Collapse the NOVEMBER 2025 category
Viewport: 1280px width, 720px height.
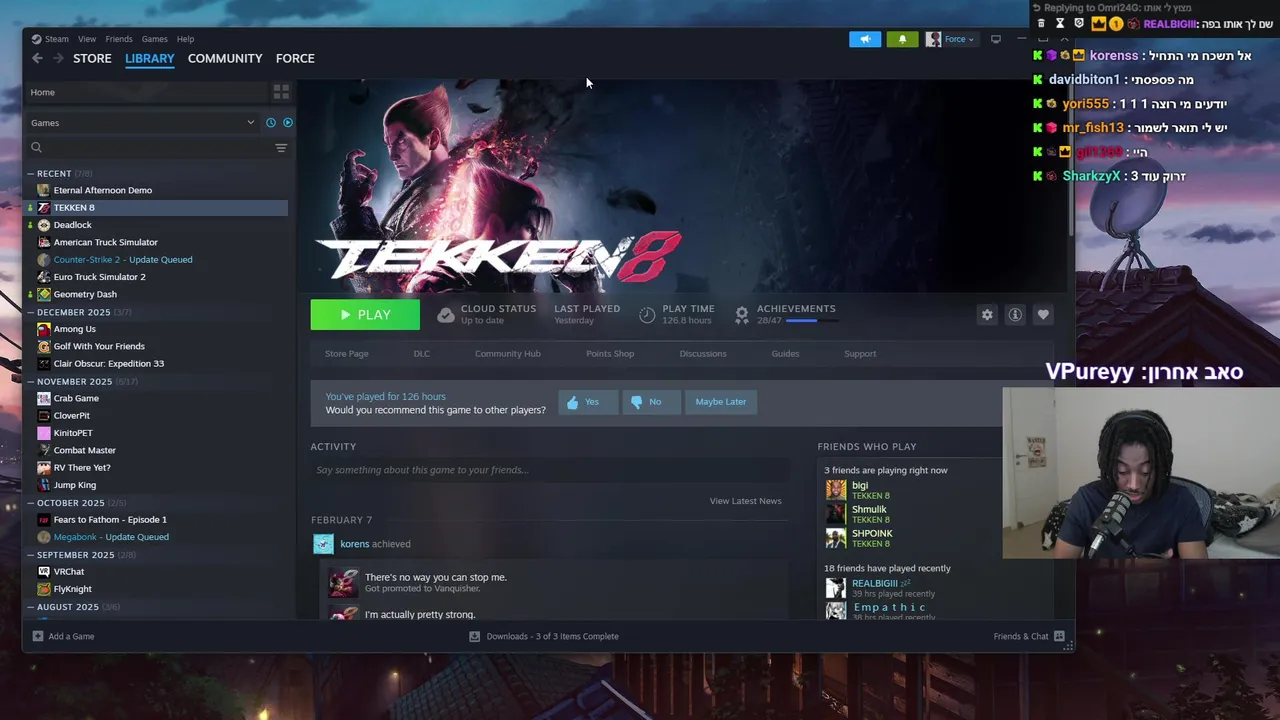point(31,381)
